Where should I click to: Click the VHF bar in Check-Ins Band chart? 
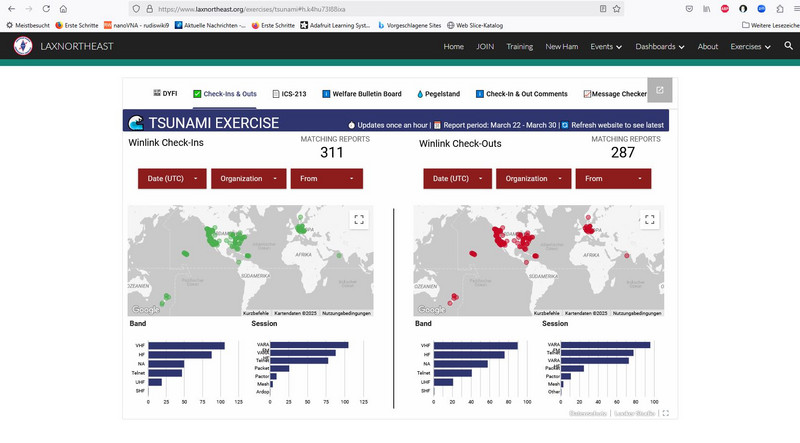pos(186,346)
